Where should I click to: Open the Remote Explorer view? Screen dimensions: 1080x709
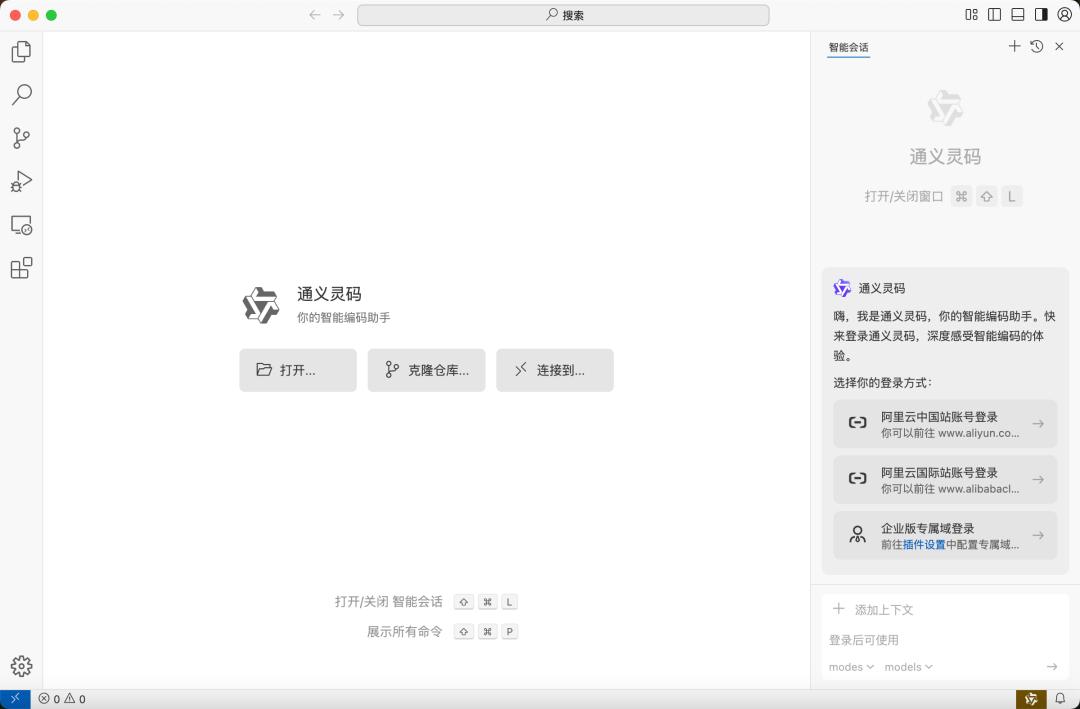(x=21, y=225)
